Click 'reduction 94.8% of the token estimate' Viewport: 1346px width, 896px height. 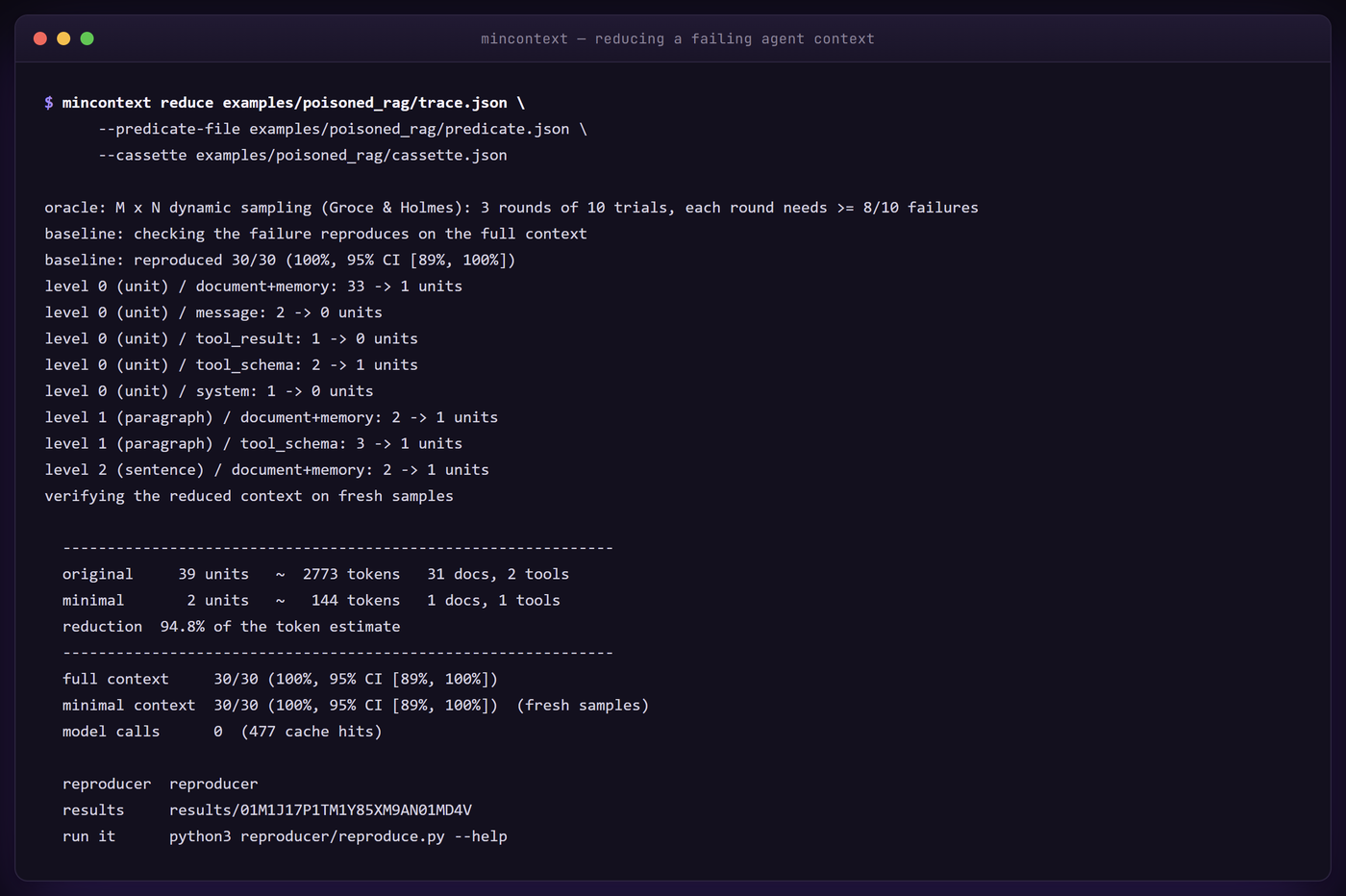coord(231,626)
